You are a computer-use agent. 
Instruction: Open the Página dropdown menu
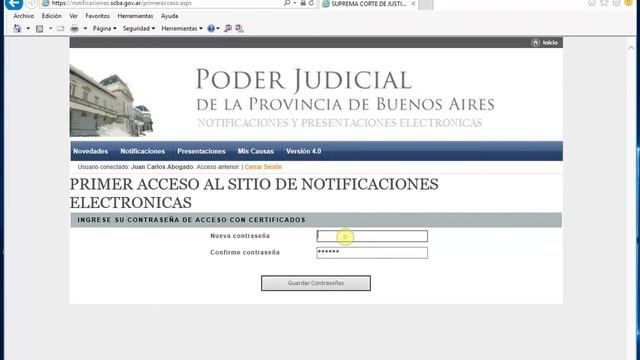click(104, 29)
